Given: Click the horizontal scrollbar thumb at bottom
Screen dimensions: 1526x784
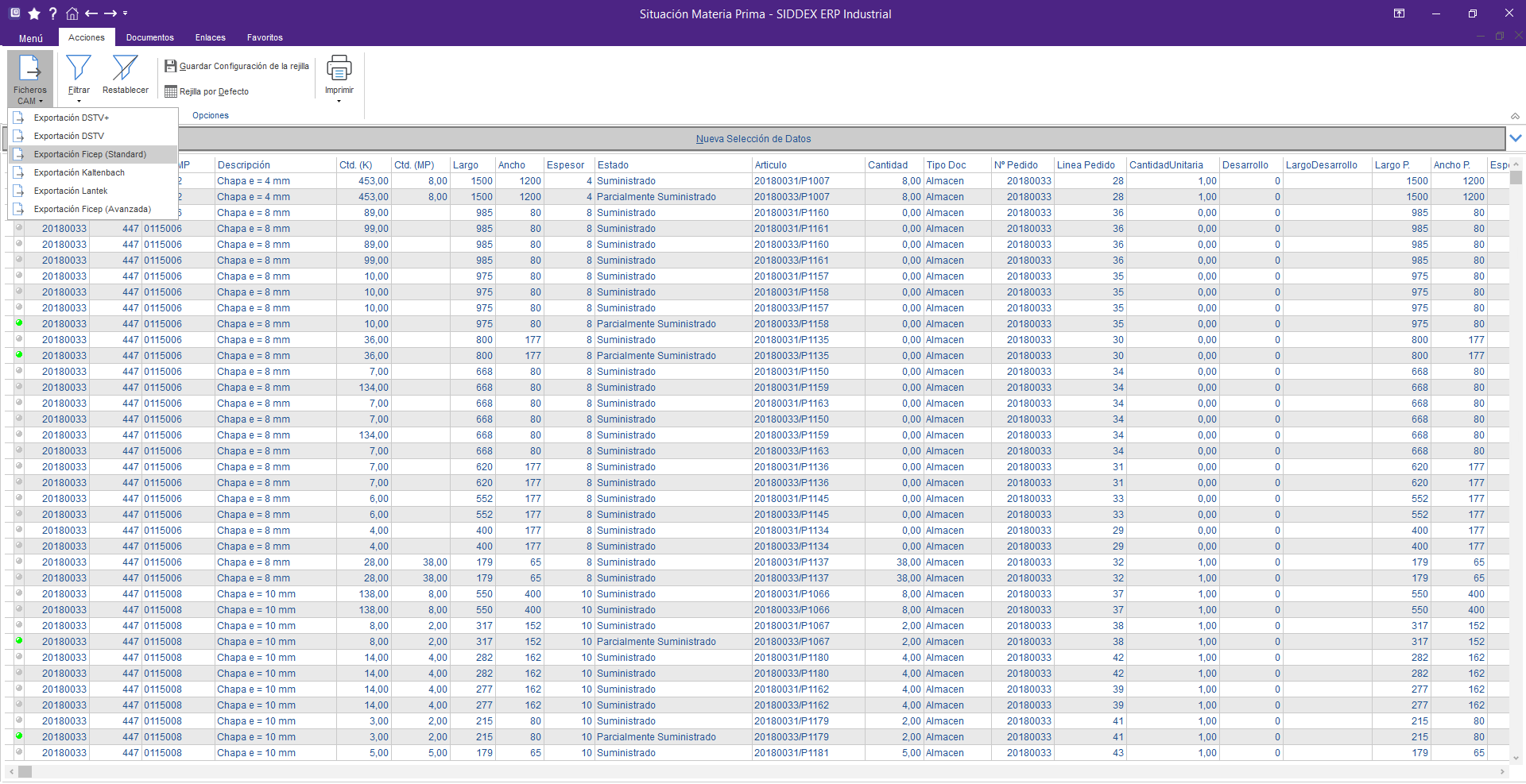Looking at the screenshot, I should pyautogui.click(x=25, y=771).
